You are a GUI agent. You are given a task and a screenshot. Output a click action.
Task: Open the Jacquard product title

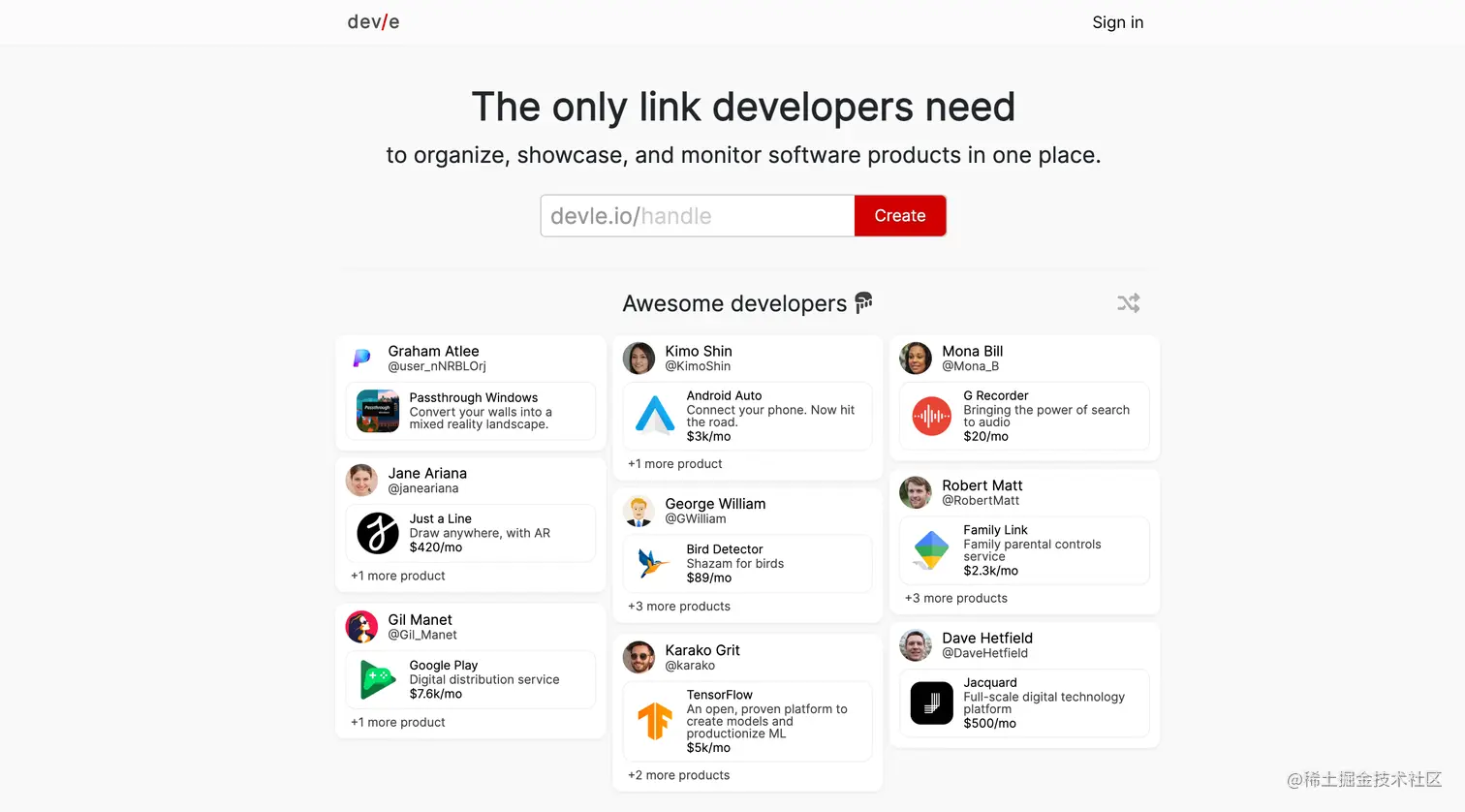[x=990, y=682]
